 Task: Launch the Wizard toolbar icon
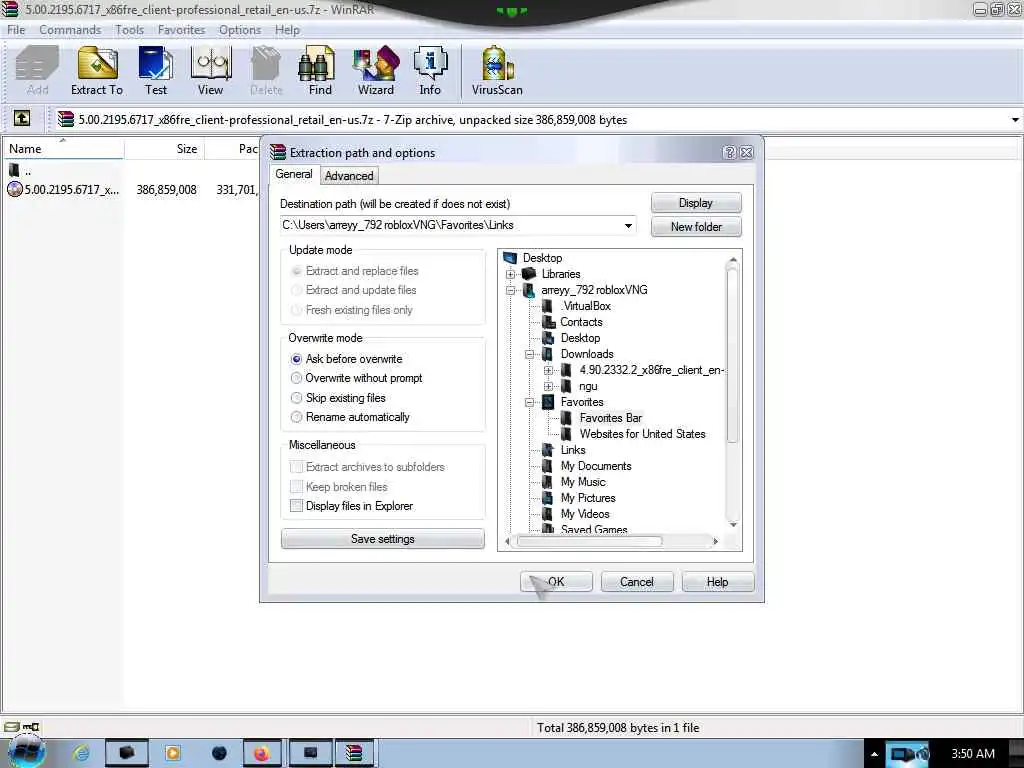coord(376,71)
